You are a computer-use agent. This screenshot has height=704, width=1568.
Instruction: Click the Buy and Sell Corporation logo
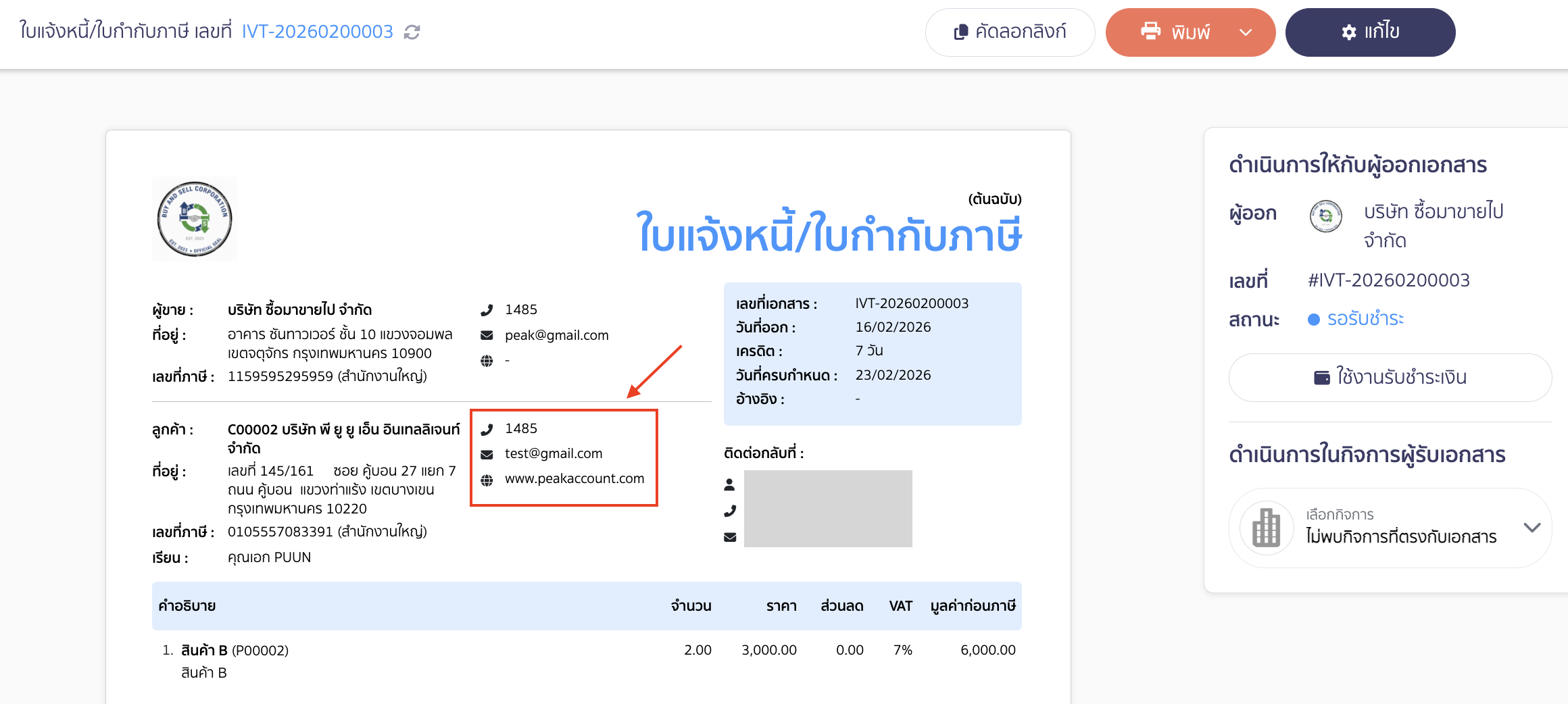(195, 218)
